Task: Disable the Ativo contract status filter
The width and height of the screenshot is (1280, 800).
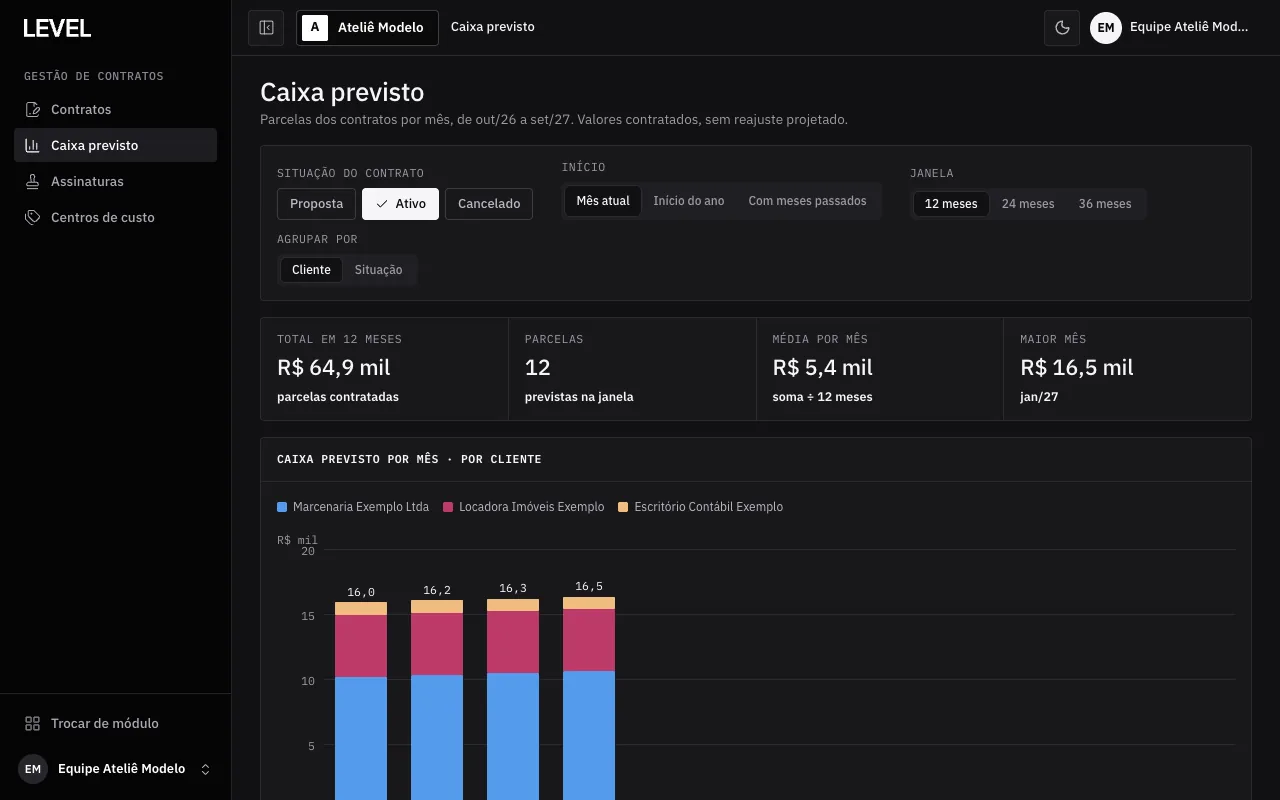Action: (x=400, y=204)
